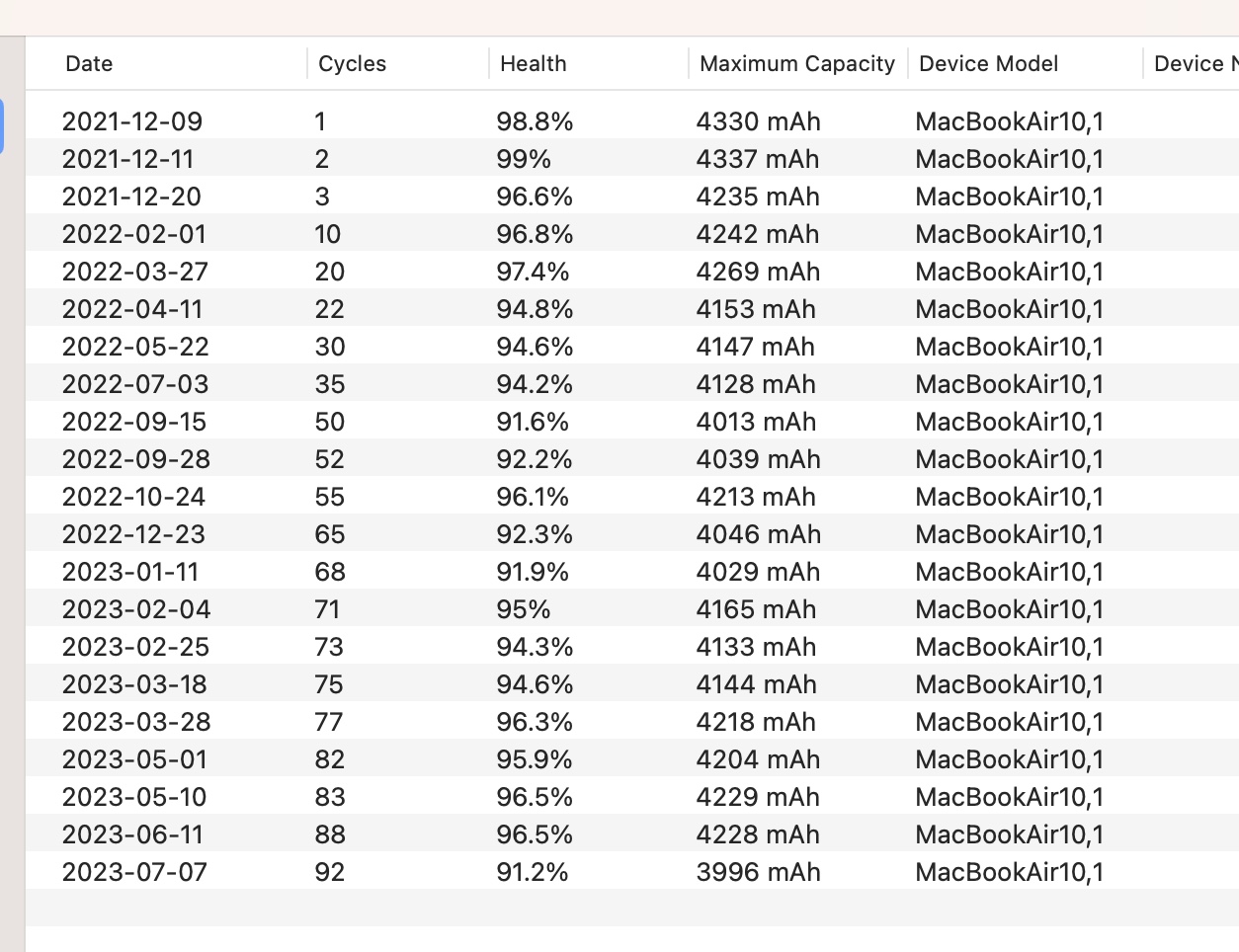The image size is (1239, 952).
Task: Click the Cycles column header
Action: pos(352,64)
